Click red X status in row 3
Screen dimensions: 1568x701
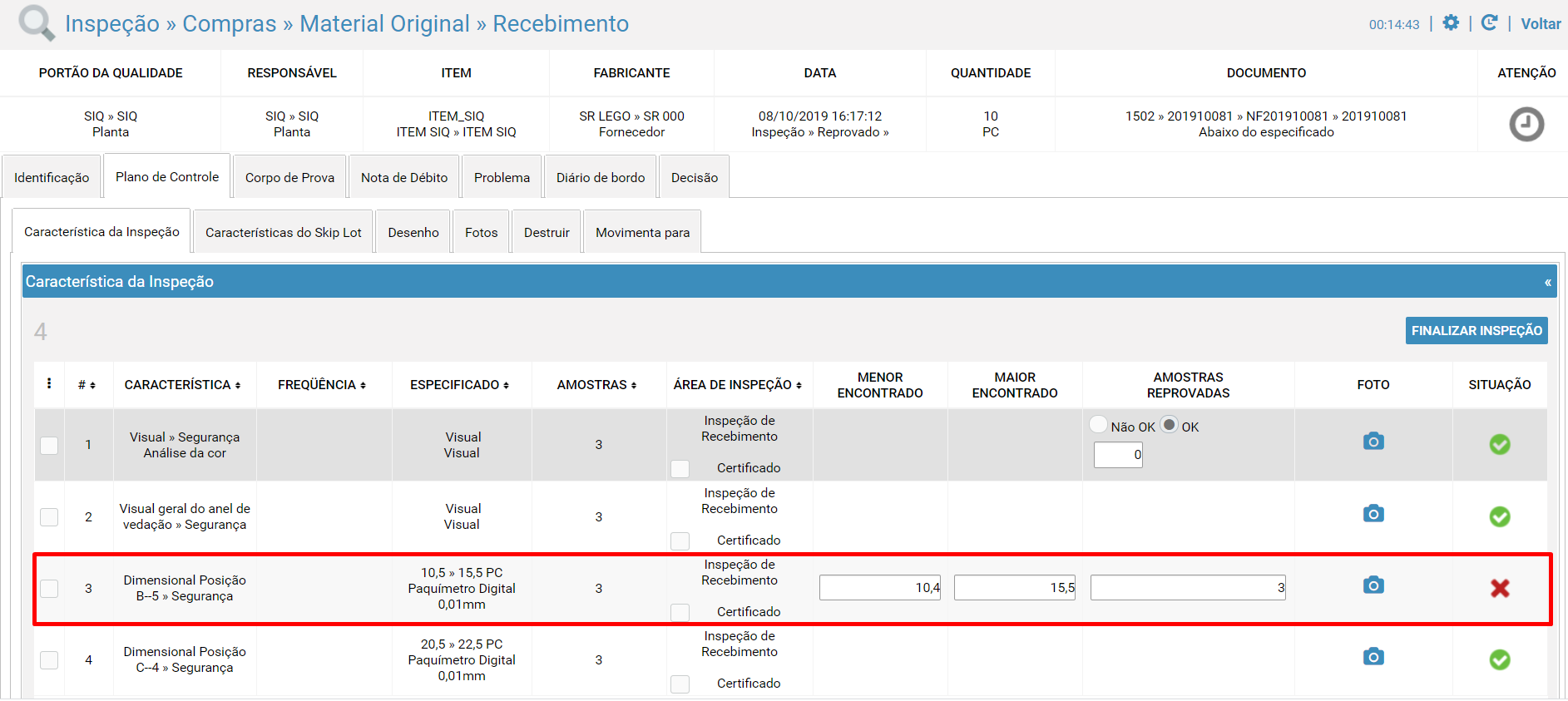[1500, 589]
